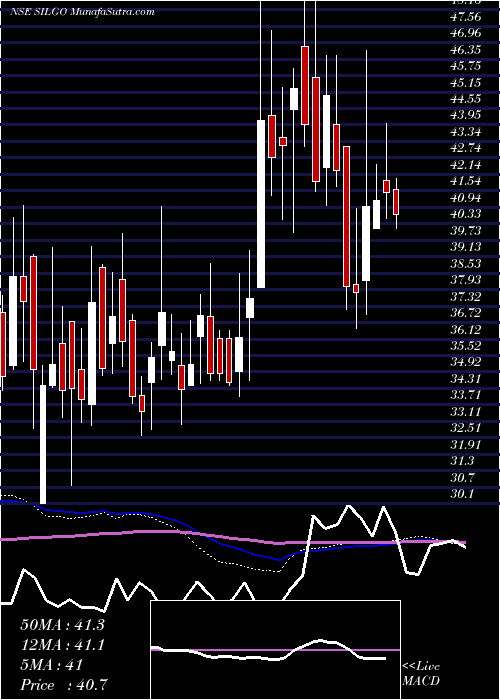The image size is (500, 700).
Task: Click the 37.32 price axis label
Action: pos(466,297)
